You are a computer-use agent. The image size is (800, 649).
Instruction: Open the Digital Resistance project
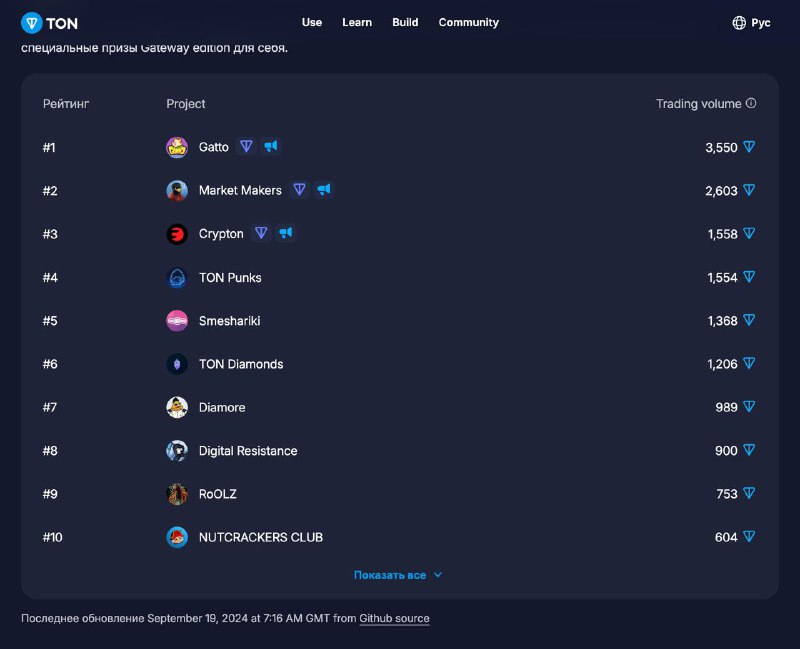click(248, 451)
